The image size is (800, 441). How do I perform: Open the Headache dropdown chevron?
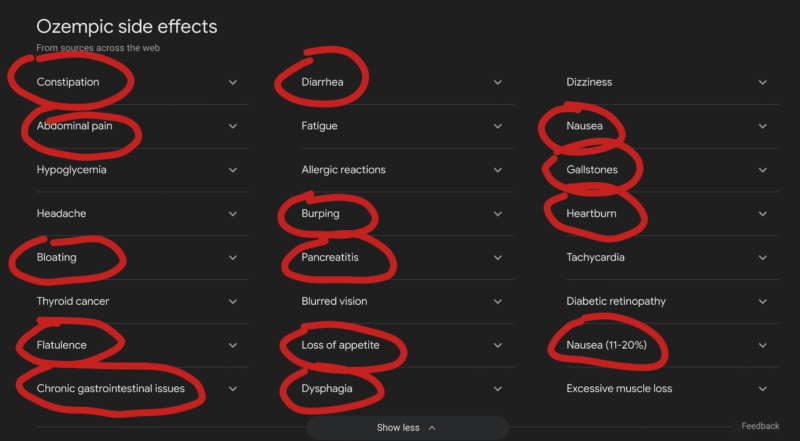pyautogui.click(x=232, y=214)
